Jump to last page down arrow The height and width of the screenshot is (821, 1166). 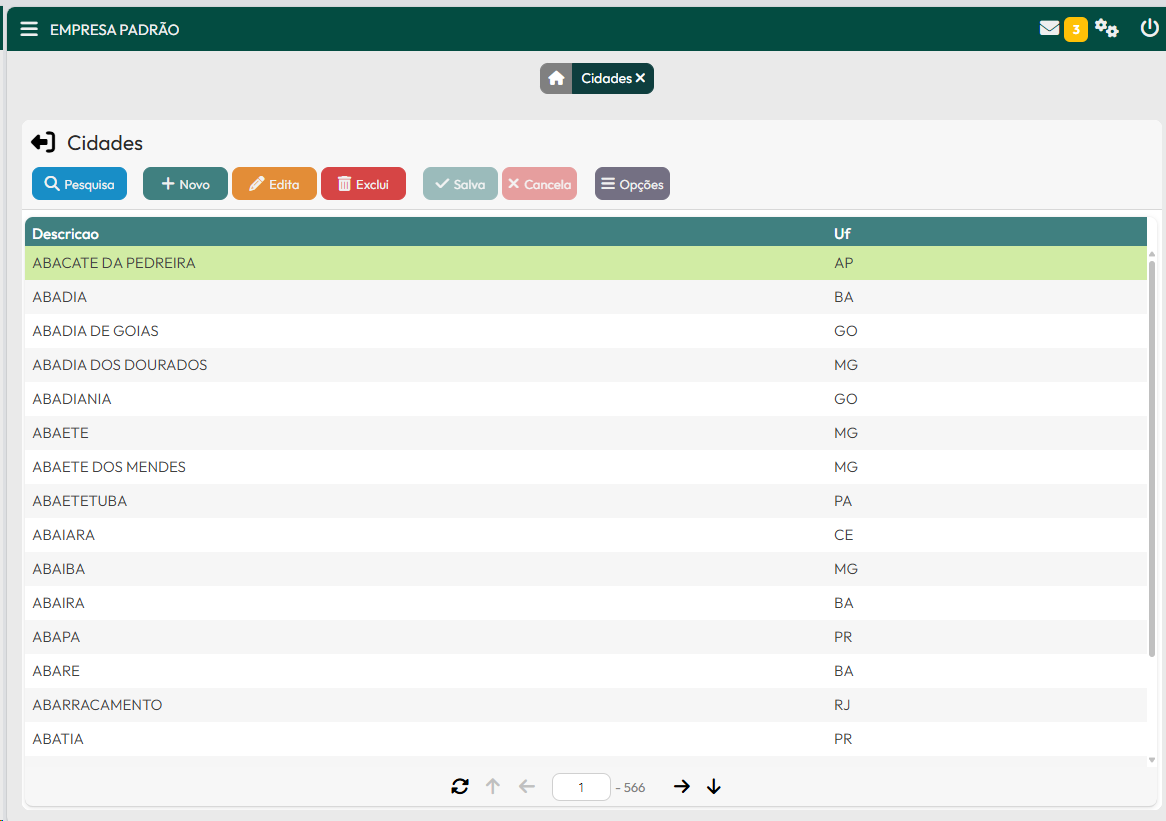pyautogui.click(x=714, y=787)
